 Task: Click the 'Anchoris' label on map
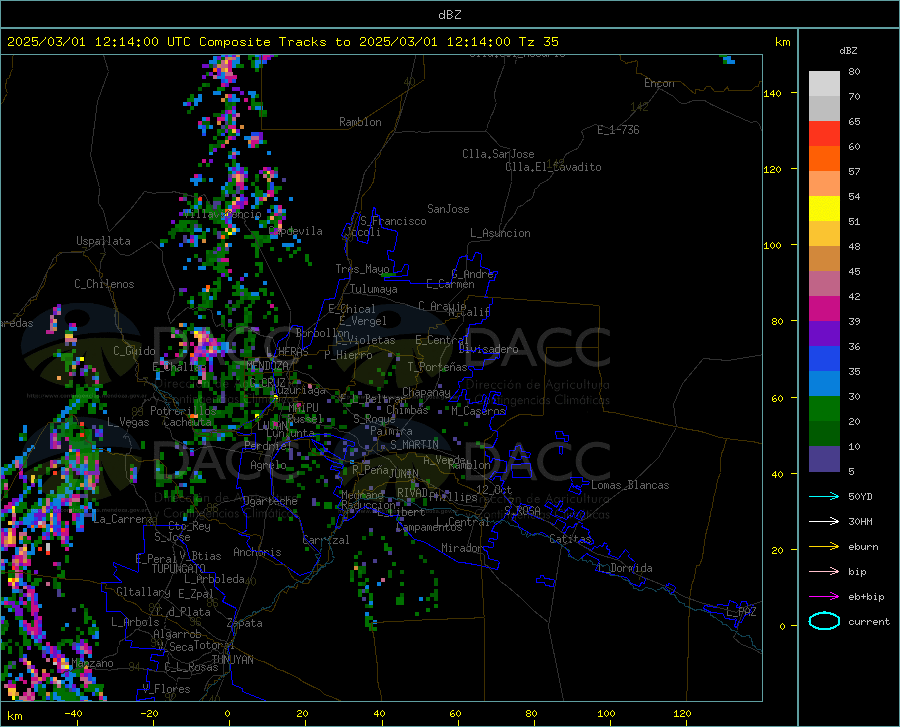click(x=257, y=552)
